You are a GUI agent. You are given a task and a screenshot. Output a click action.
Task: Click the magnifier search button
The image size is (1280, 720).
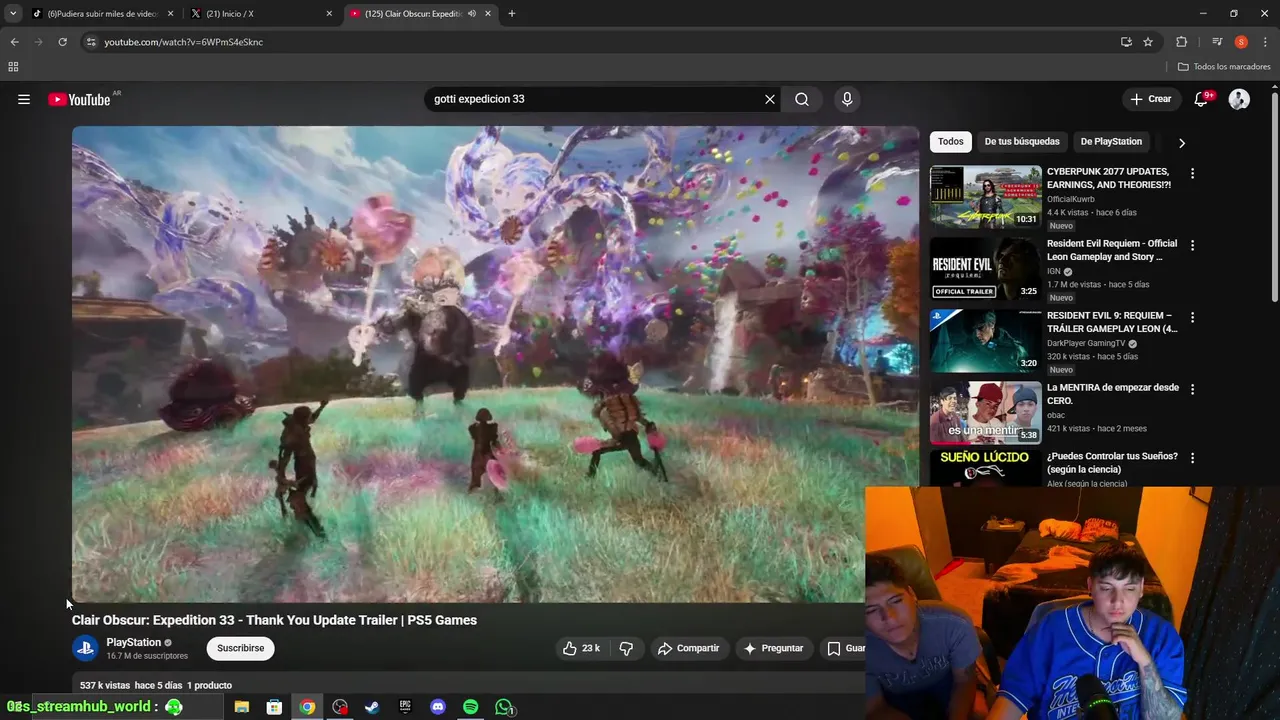point(802,99)
